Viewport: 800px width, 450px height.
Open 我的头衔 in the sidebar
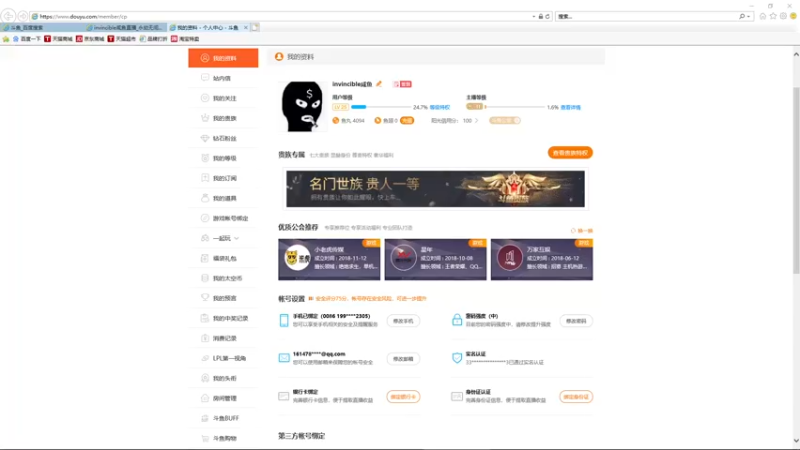click(x=223, y=378)
